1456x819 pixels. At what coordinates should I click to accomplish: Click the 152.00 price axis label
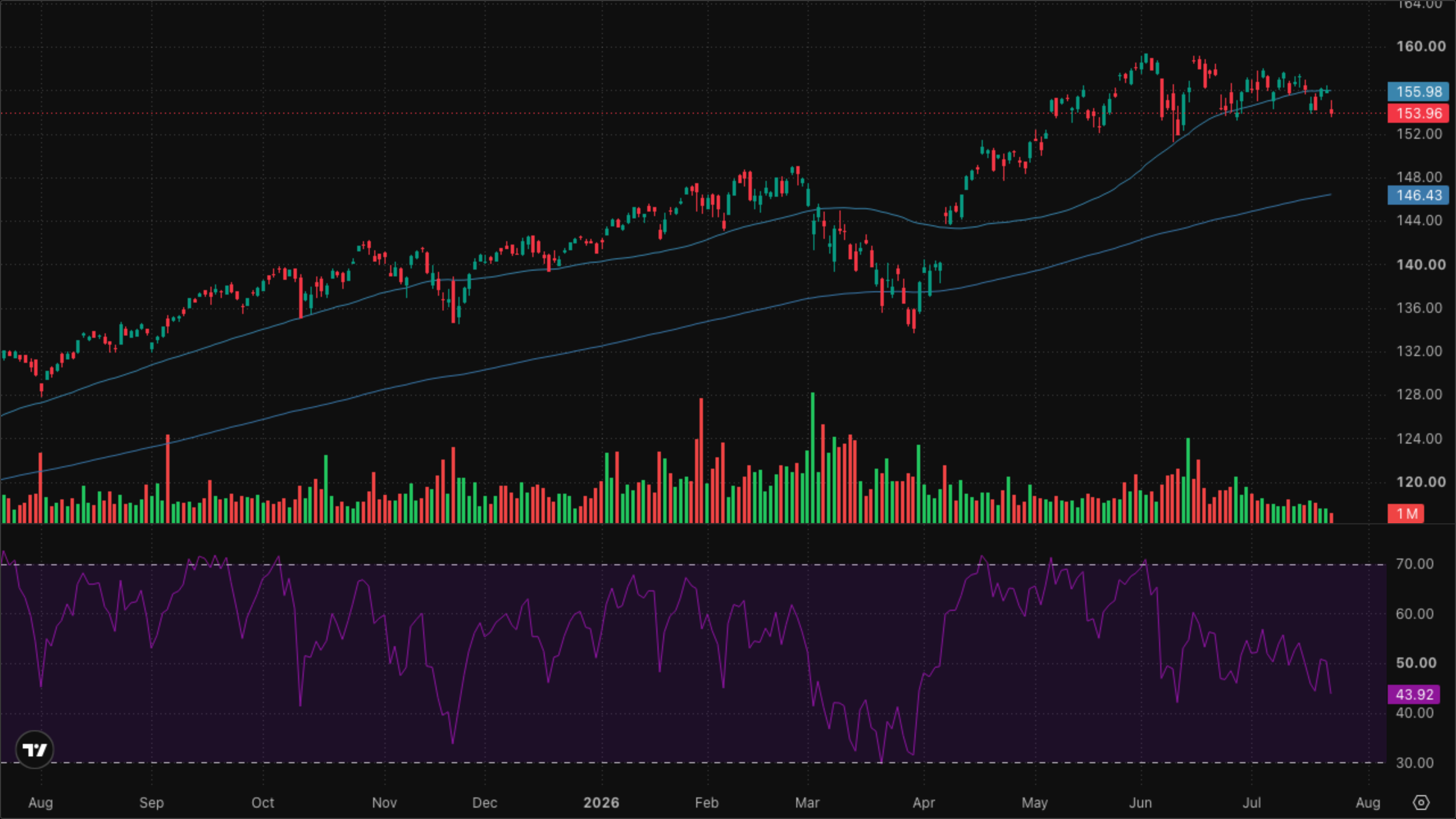point(1420,134)
